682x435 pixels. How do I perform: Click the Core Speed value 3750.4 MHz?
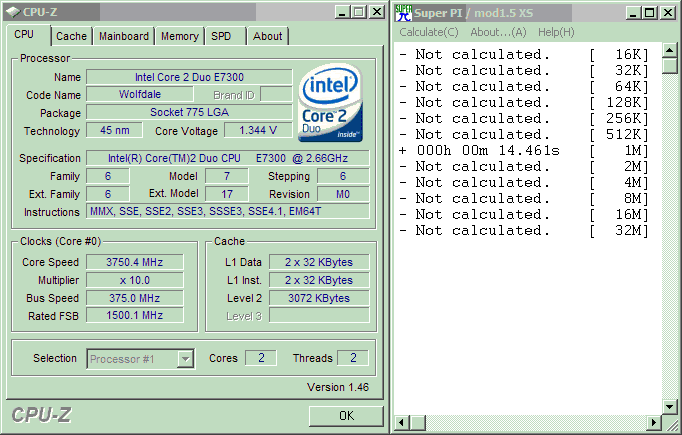point(135,262)
